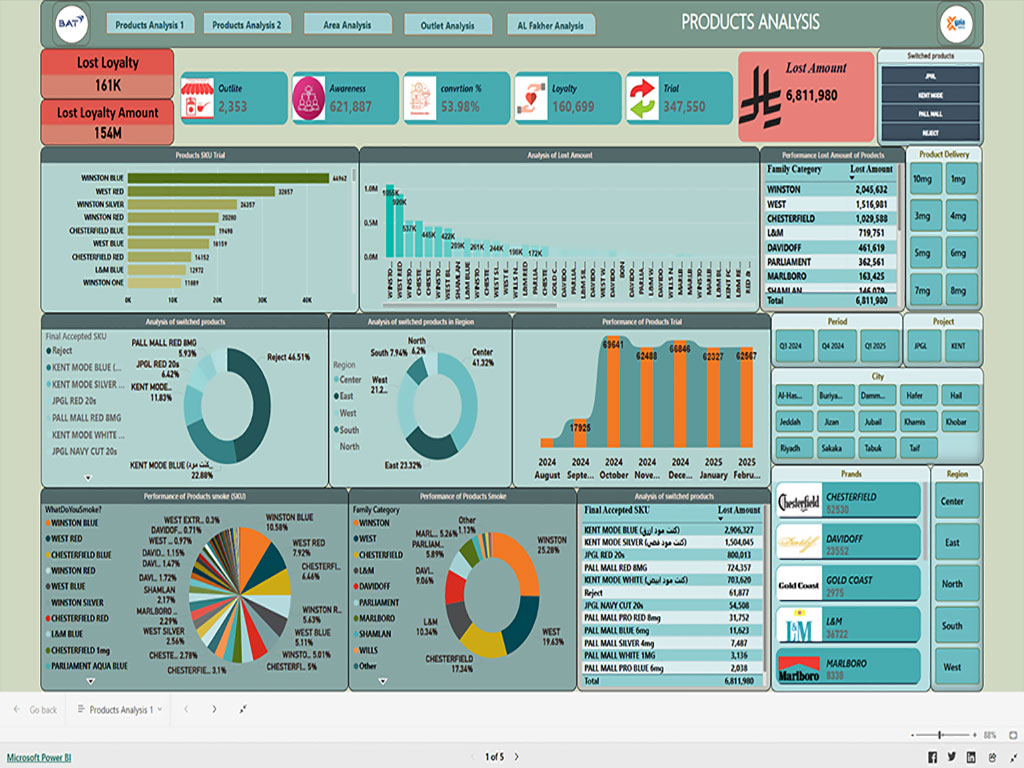Click the embed share icon in status bar

point(993,757)
